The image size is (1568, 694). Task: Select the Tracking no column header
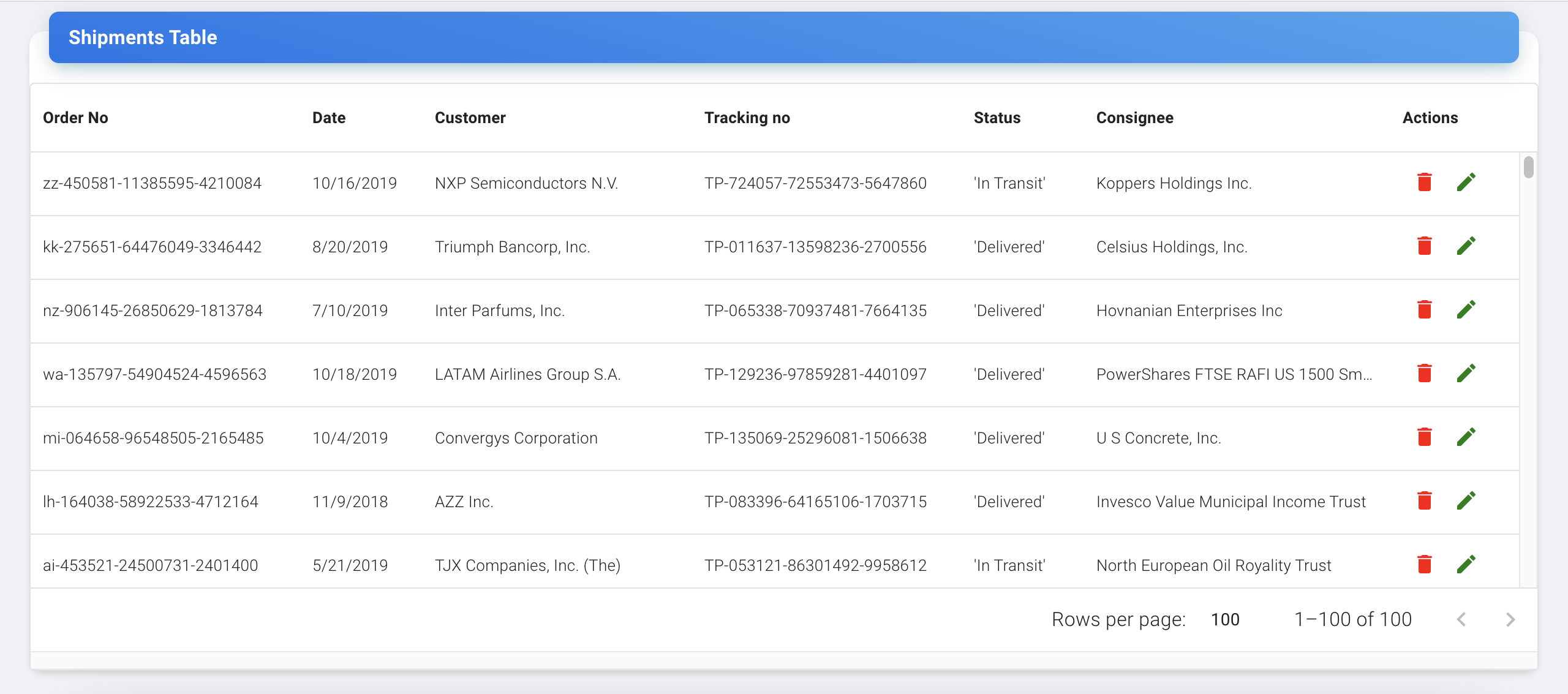click(x=748, y=118)
